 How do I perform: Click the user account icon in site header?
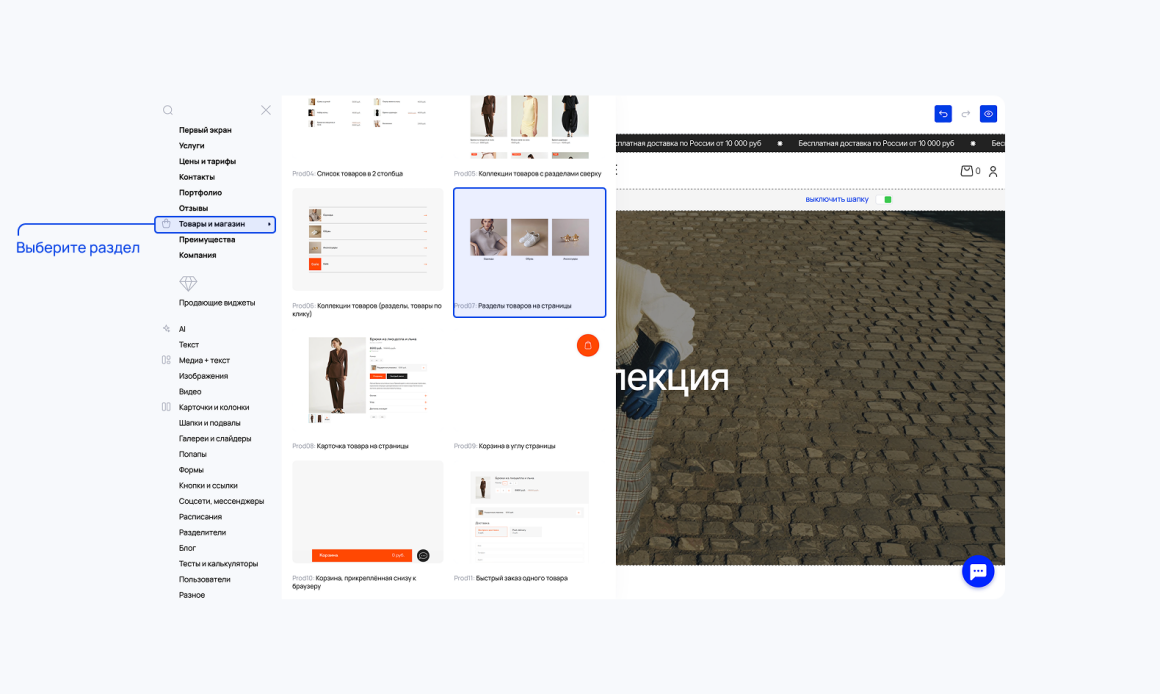pos(993,171)
